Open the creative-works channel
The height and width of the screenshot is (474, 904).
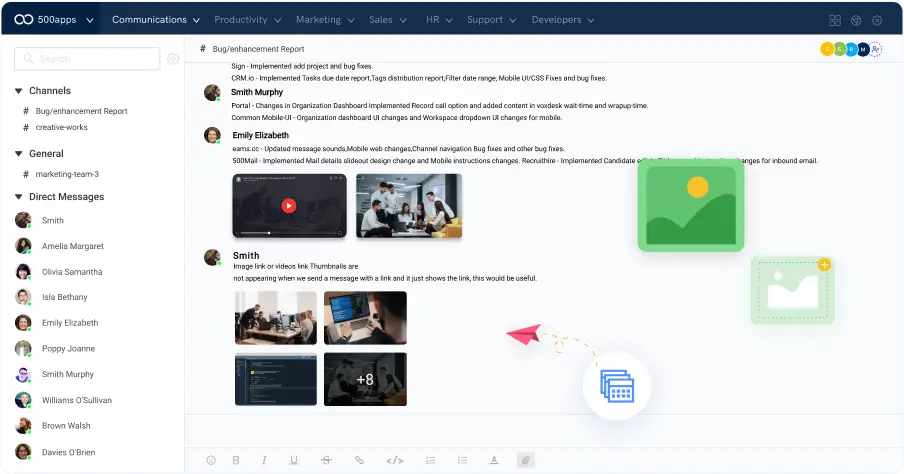[55, 127]
